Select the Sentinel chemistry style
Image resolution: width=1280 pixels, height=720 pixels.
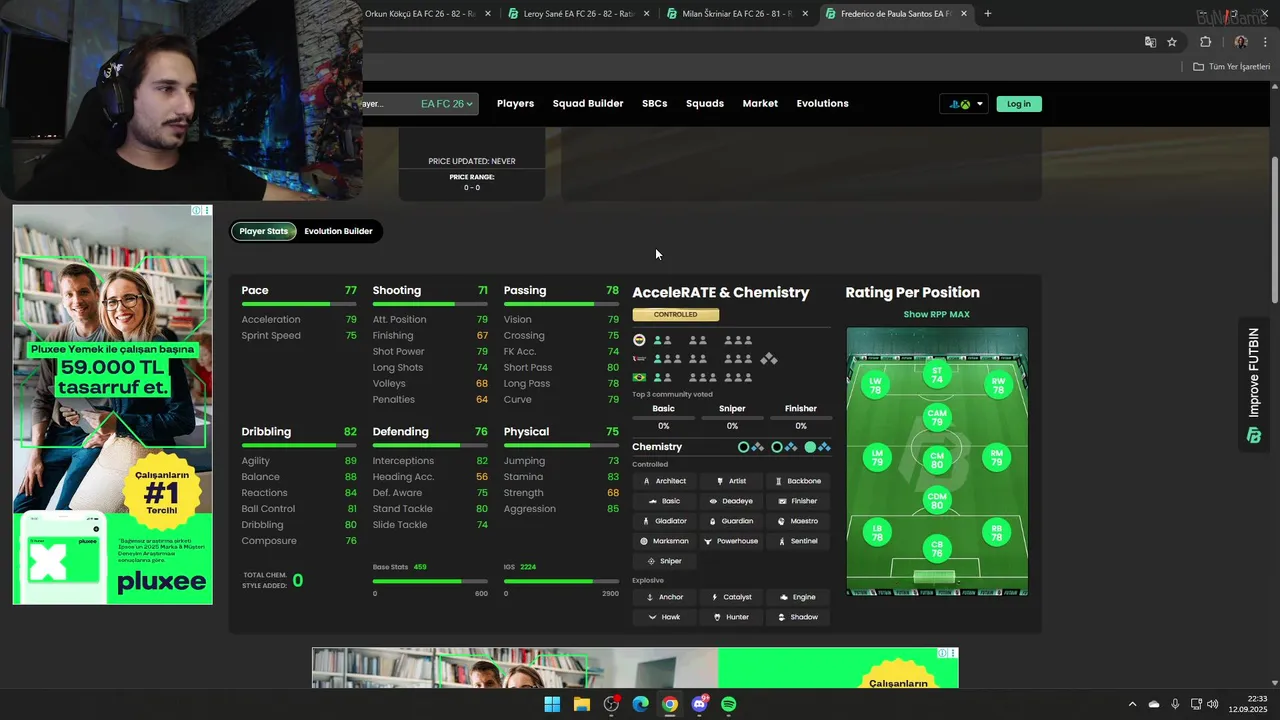(x=798, y=541)
